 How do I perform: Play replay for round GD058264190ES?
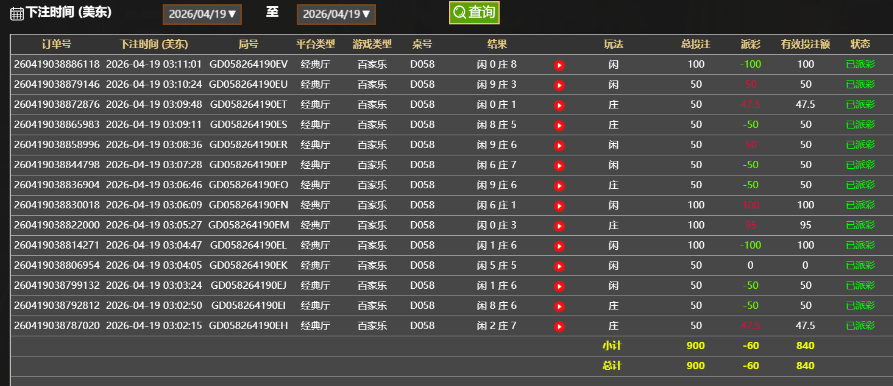click(559, 125)
